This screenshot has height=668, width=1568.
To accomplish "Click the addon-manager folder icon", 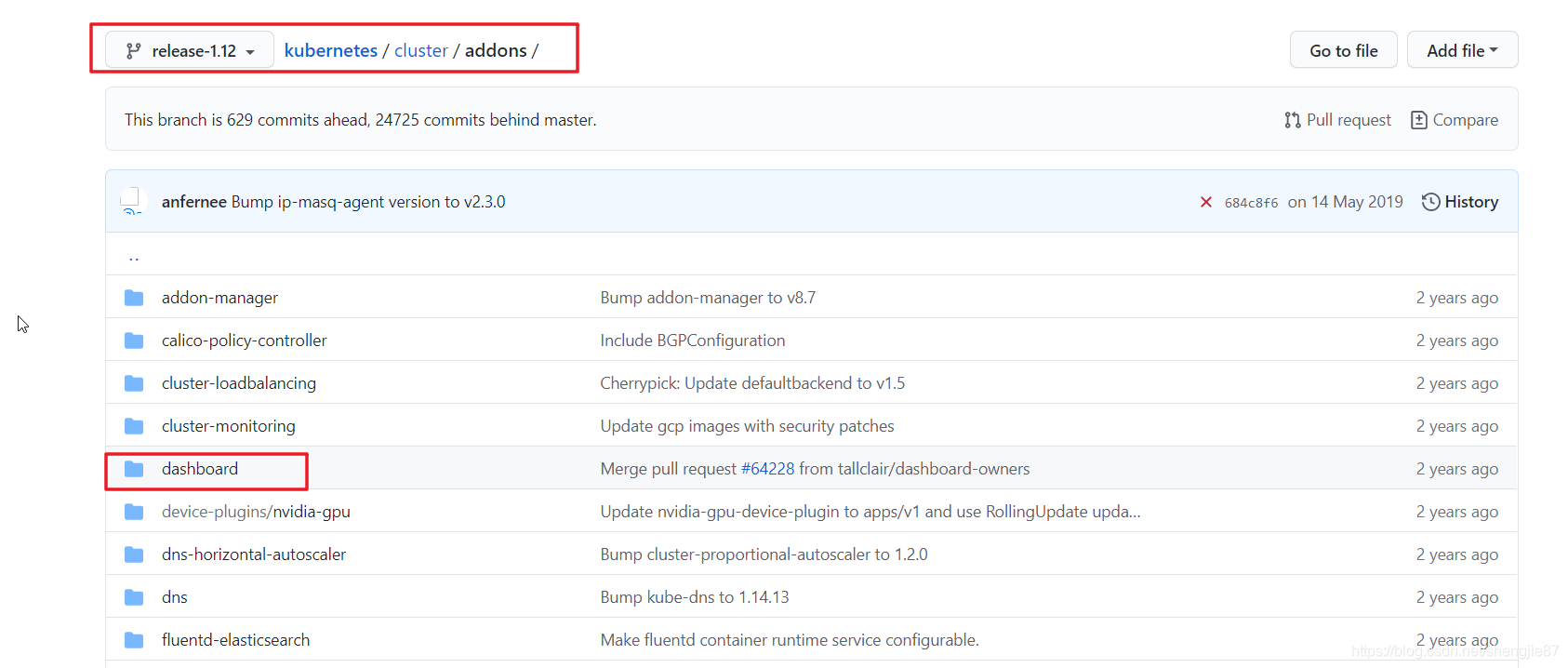I will click(134, 298).
